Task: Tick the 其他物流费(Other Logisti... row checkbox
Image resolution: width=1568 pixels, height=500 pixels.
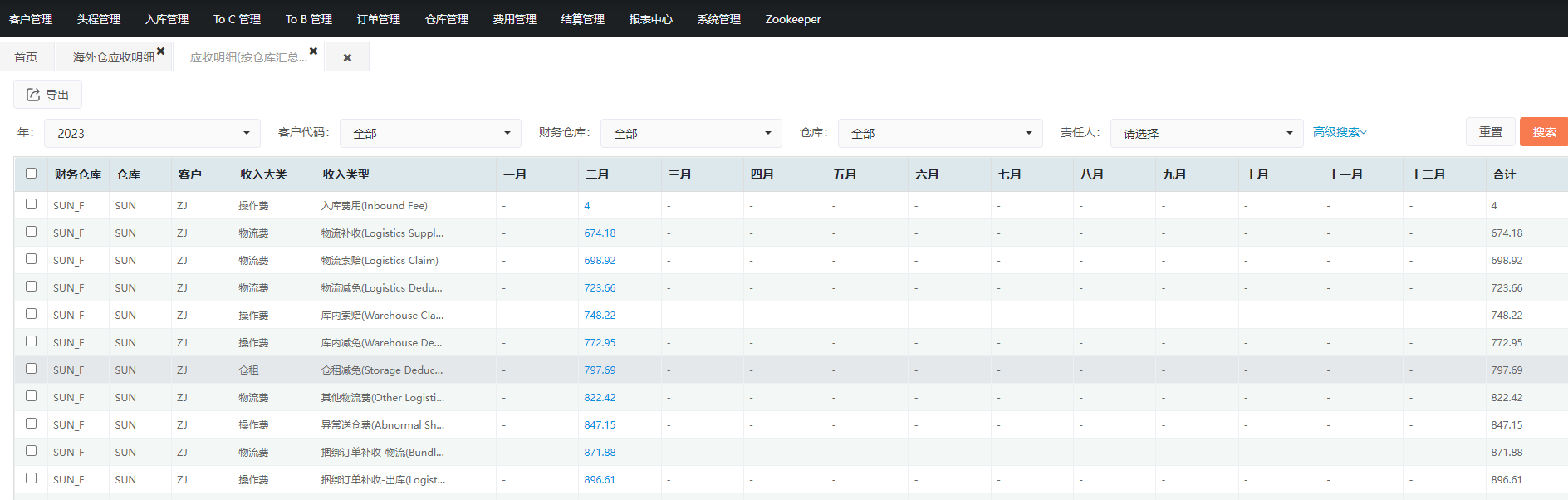Action: pyautogui.click(x=31, y=396)
